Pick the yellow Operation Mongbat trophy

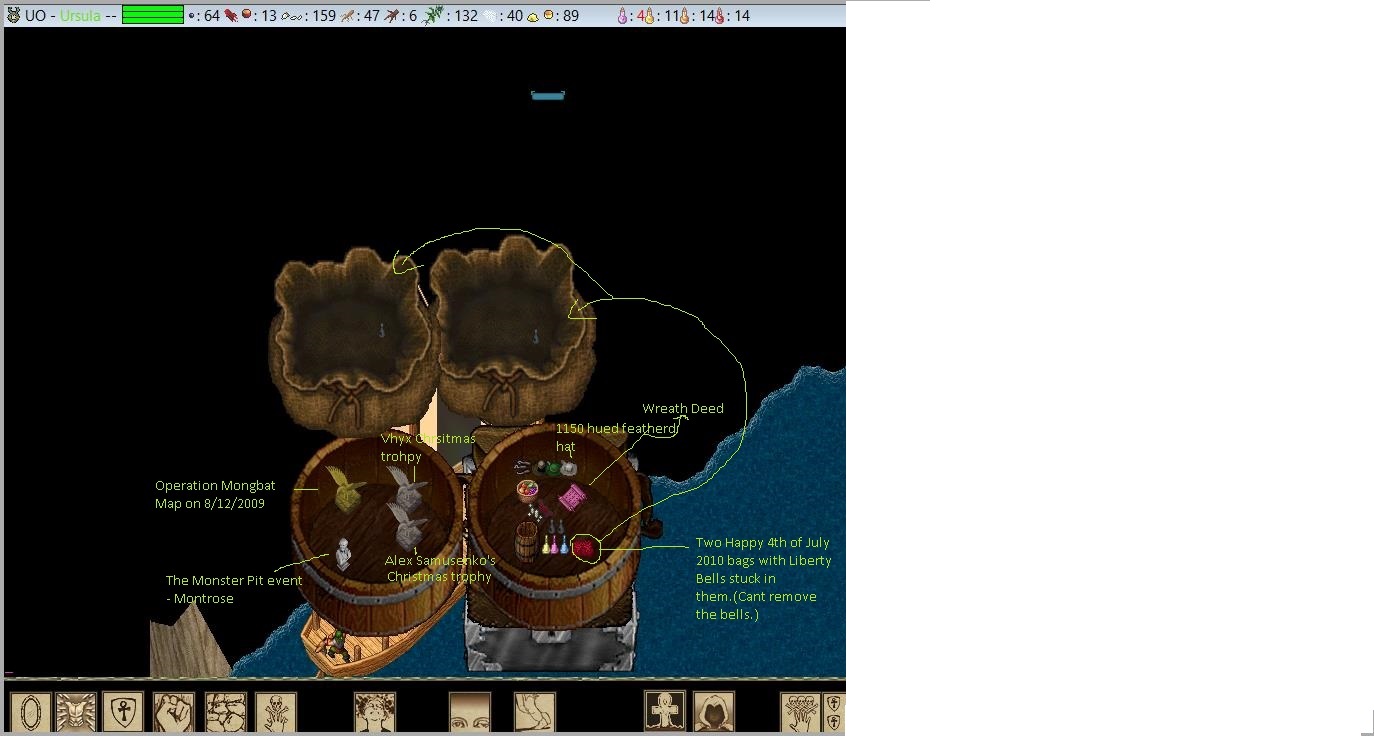click(346, 489)
